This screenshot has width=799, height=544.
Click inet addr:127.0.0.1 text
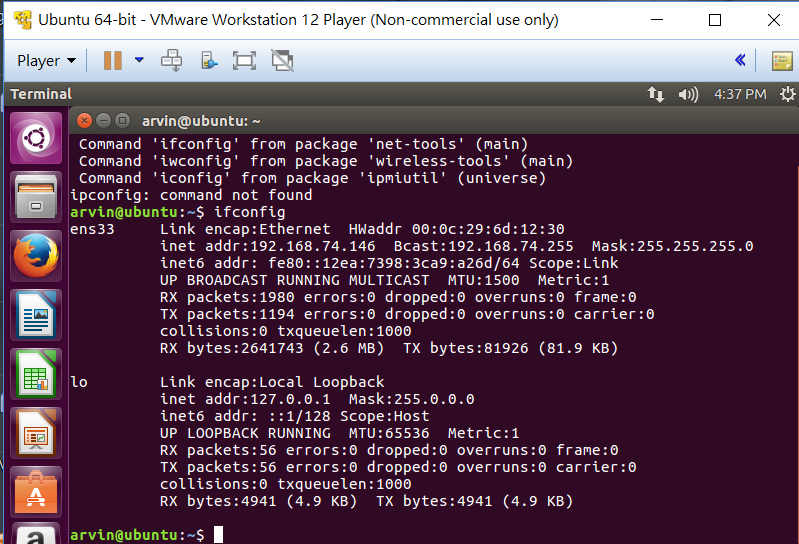coord(245,399)
